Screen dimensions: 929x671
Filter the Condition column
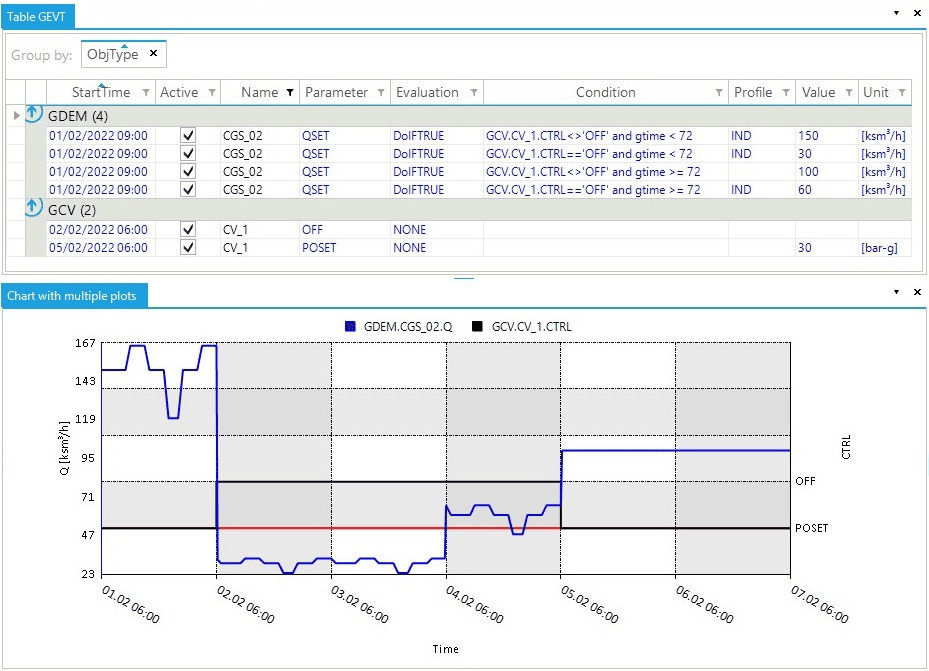click(x=719, y=93)
